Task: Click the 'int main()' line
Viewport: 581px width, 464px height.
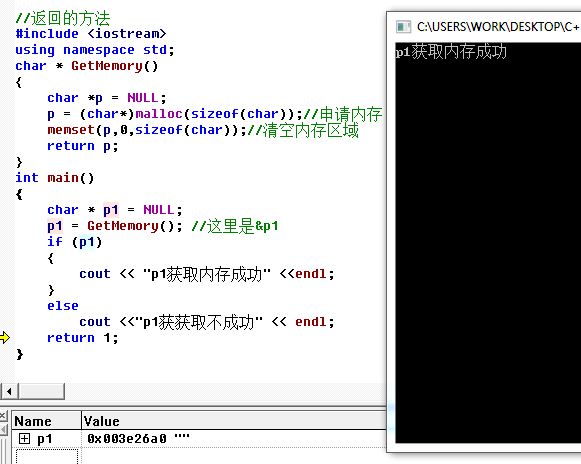Action: (54, 178)
